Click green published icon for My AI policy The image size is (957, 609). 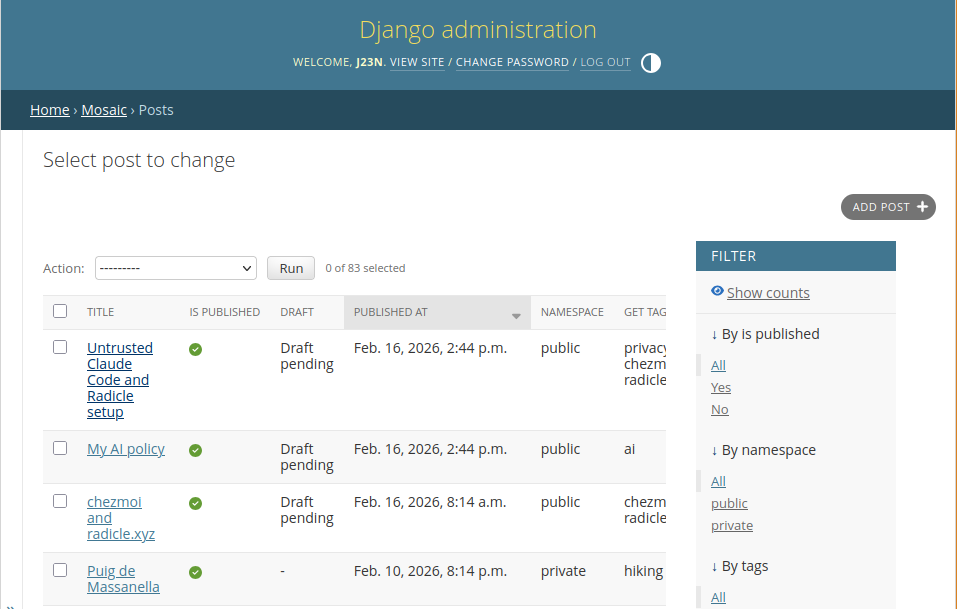(x=196, y=450)
